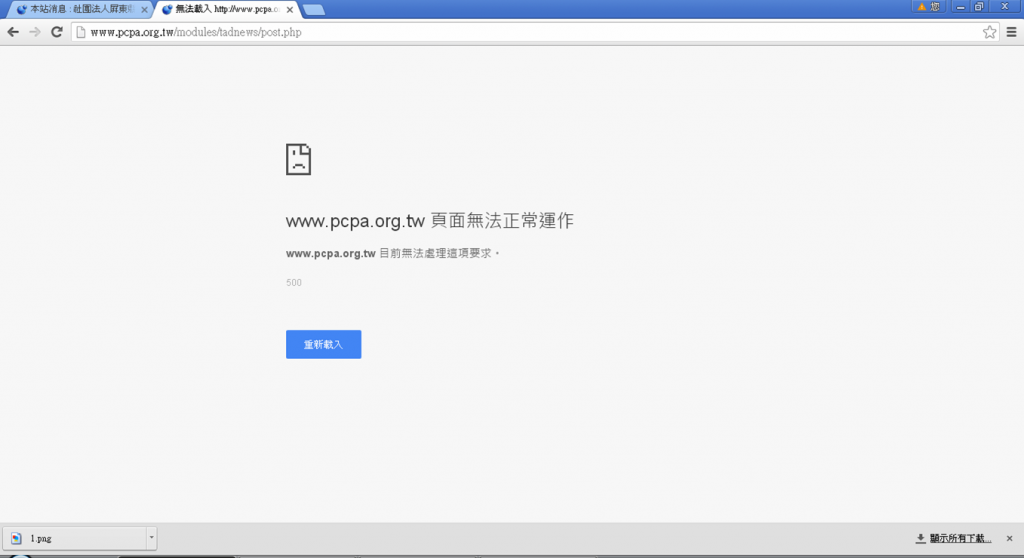This screenshot has width=1024, height=558.
Task: Switch to the 本站消息 tab
Action: coord(75,10)
